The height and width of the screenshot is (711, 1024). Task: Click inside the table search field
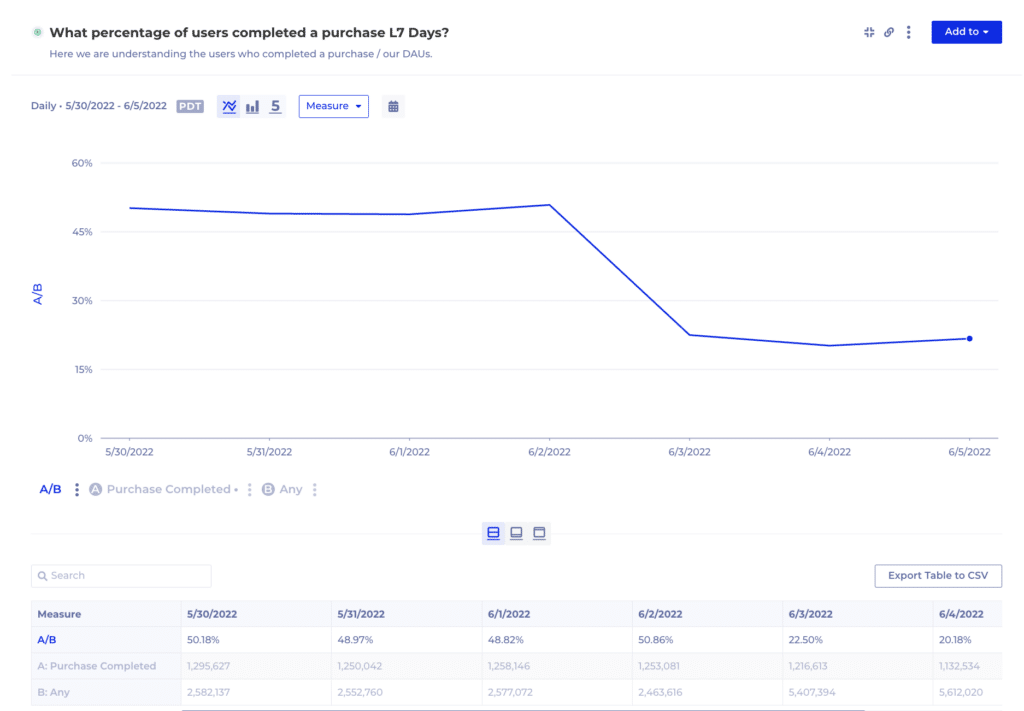(120, 575)
